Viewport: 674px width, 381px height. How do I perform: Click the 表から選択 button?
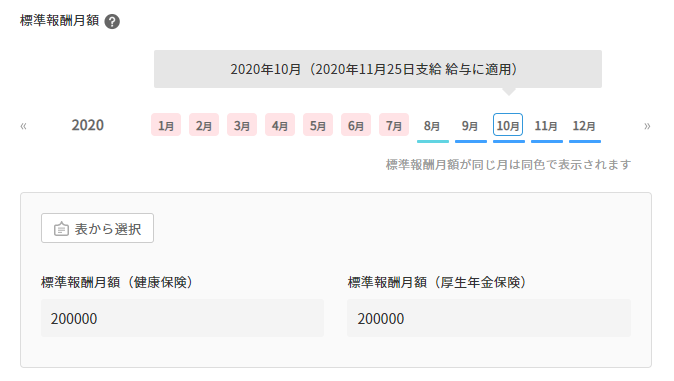pos(98,228)
